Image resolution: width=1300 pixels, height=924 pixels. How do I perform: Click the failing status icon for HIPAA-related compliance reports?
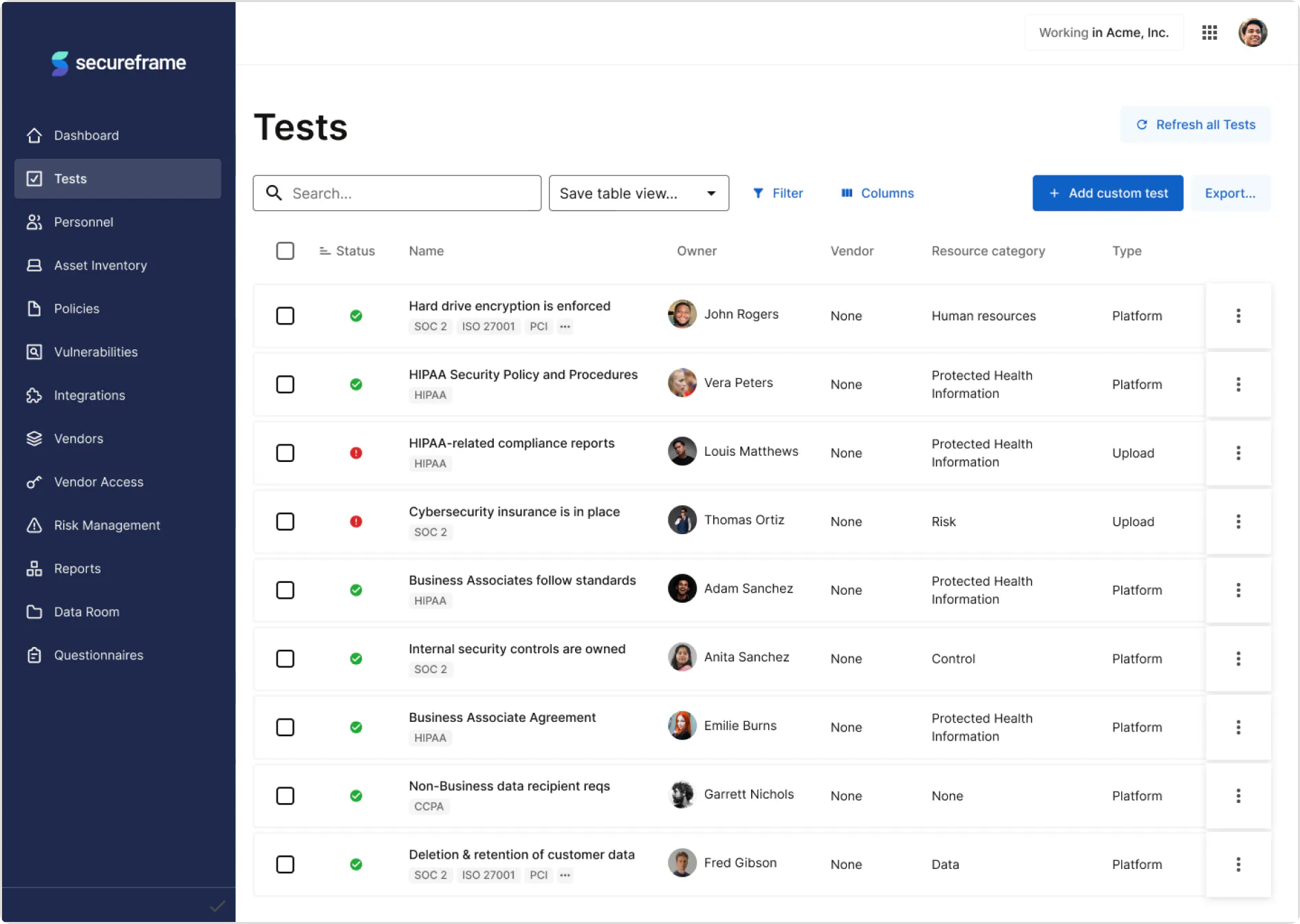click(x=356, y=453)
